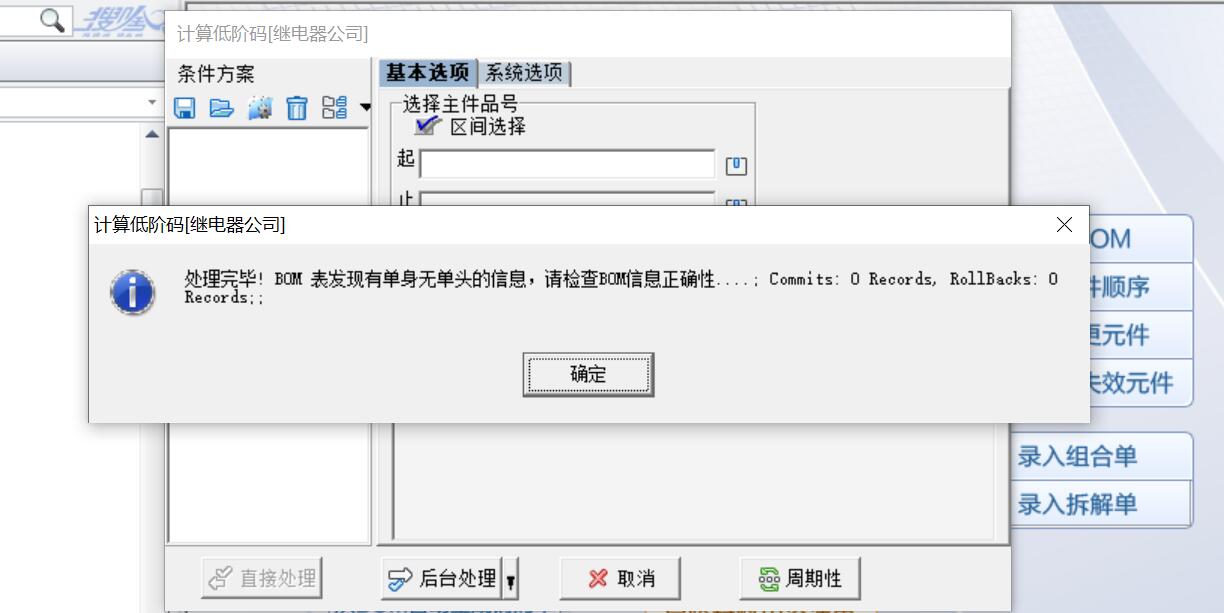1224x613 pixels.
Task: Open the dropdown arrow beside 后台处理
Action: coord(511,579)
